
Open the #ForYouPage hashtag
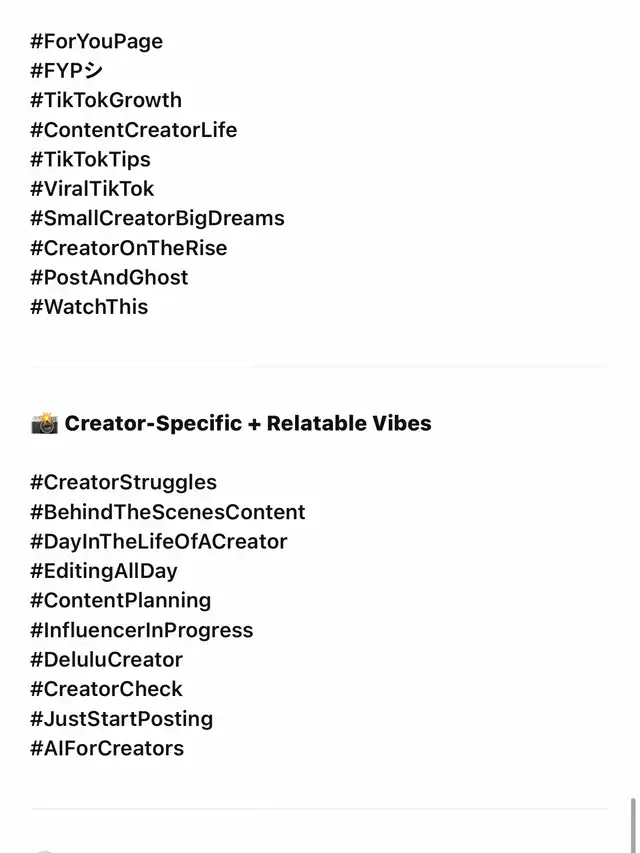pyautogui.click(x=96, y=42)
